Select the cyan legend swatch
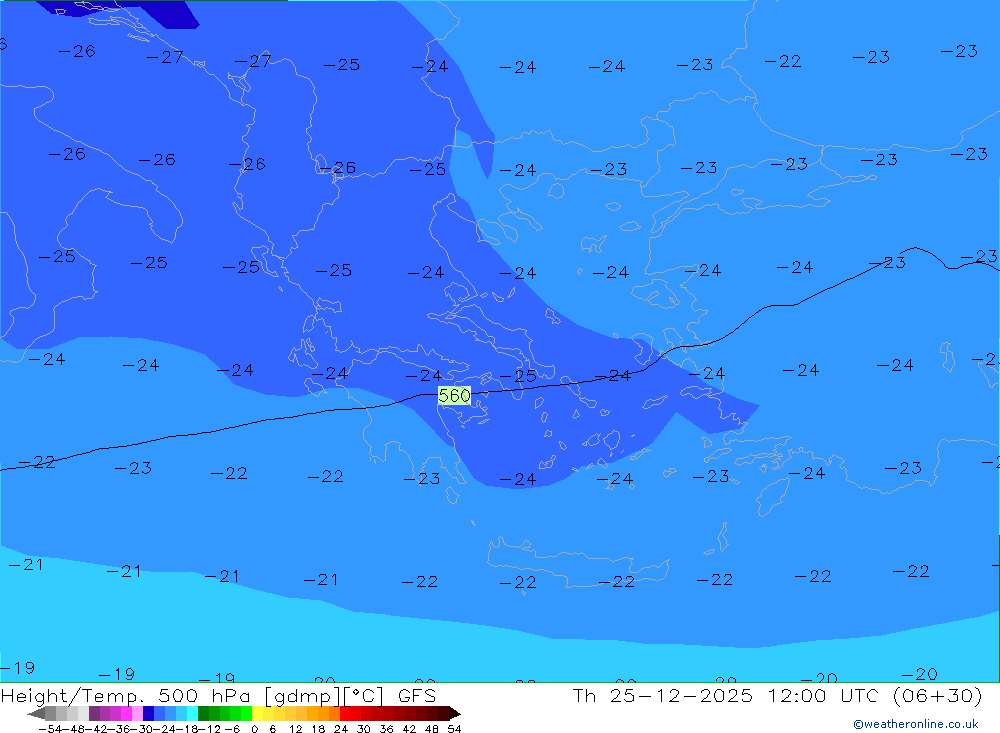Screen dimensions: 1000x733 (x=192, y=713)
